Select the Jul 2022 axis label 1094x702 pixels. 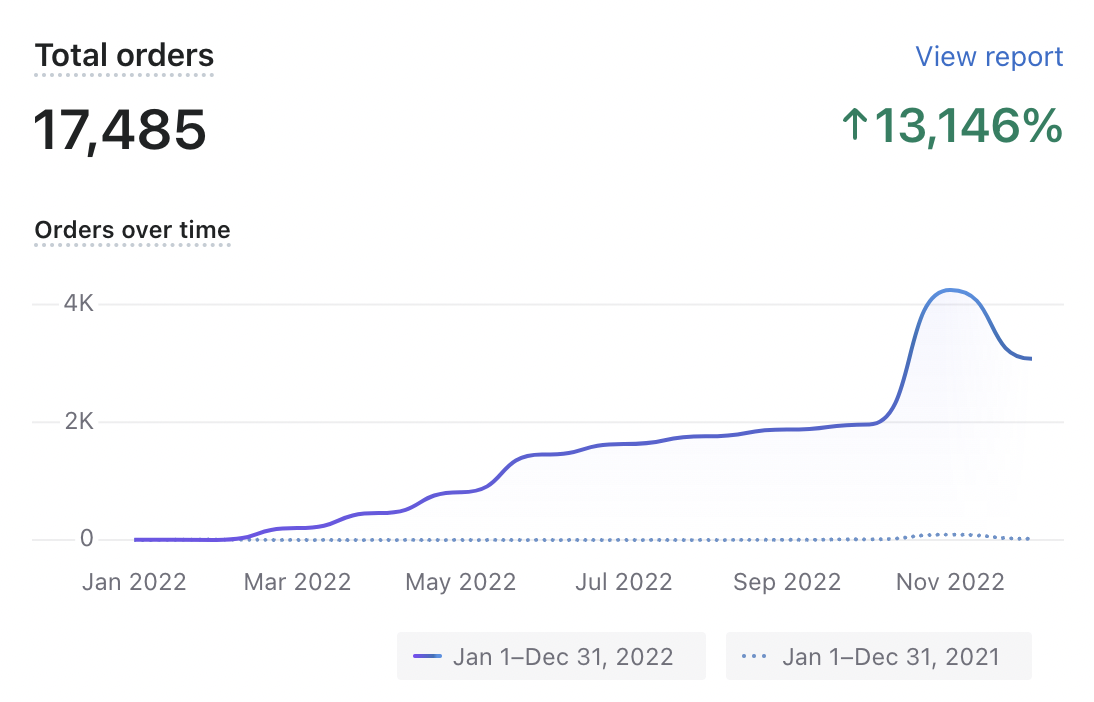coord(625,582)
